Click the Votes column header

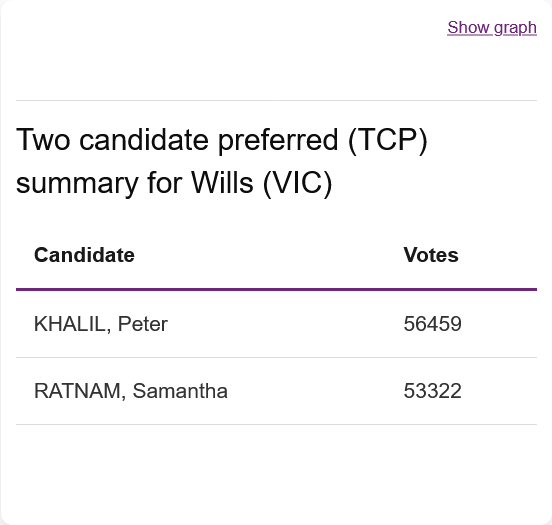[431, 255]
